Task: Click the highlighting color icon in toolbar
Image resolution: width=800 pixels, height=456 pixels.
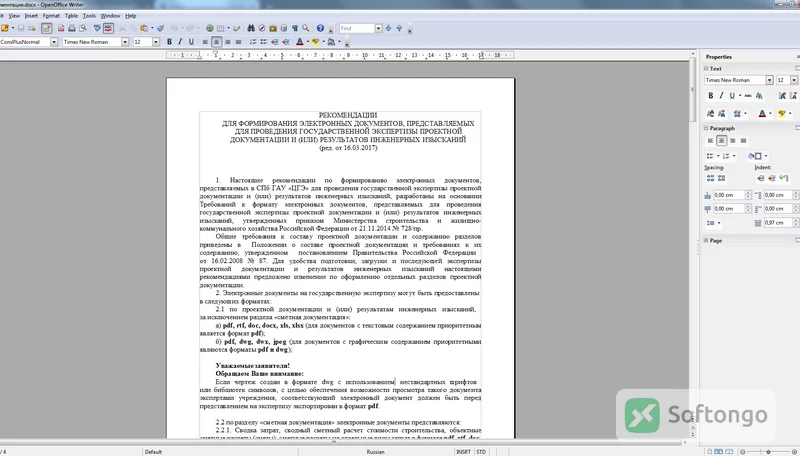Action: [315, 42]
